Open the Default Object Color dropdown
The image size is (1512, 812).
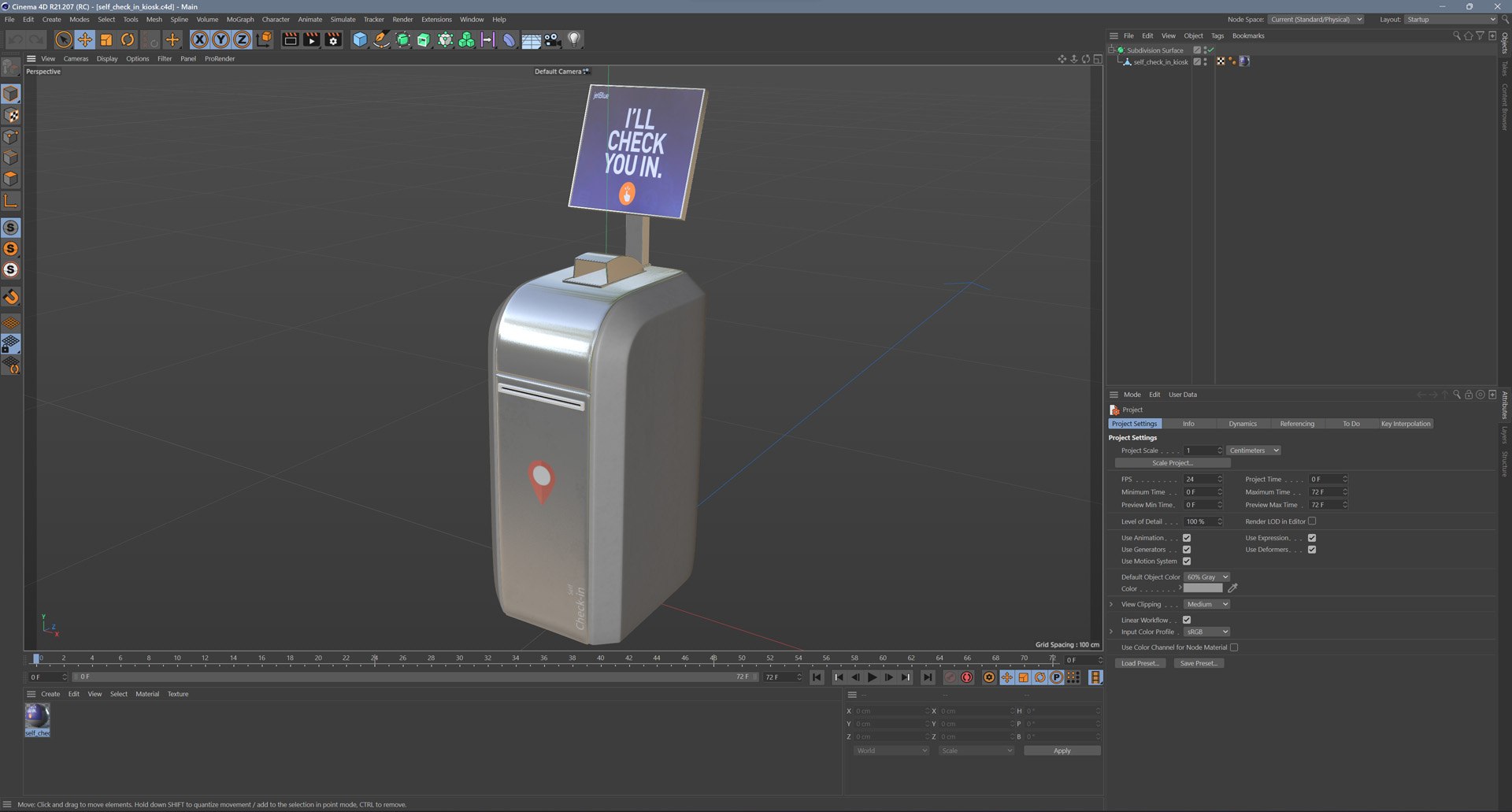pos(1206,577)
